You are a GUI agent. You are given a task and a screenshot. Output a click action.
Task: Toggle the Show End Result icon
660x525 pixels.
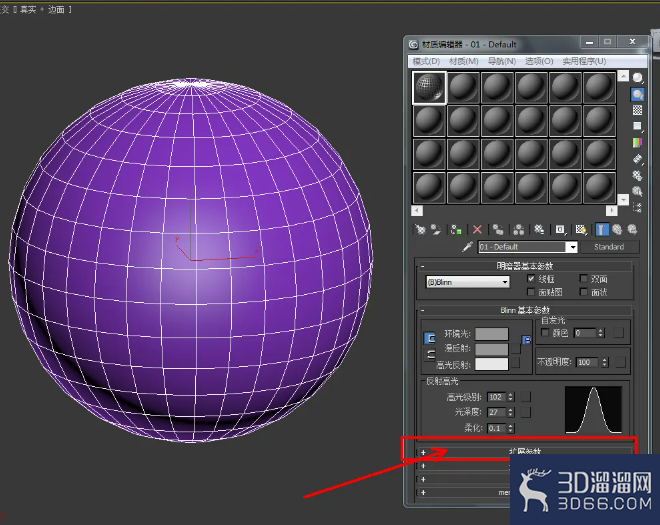[602, 229]
